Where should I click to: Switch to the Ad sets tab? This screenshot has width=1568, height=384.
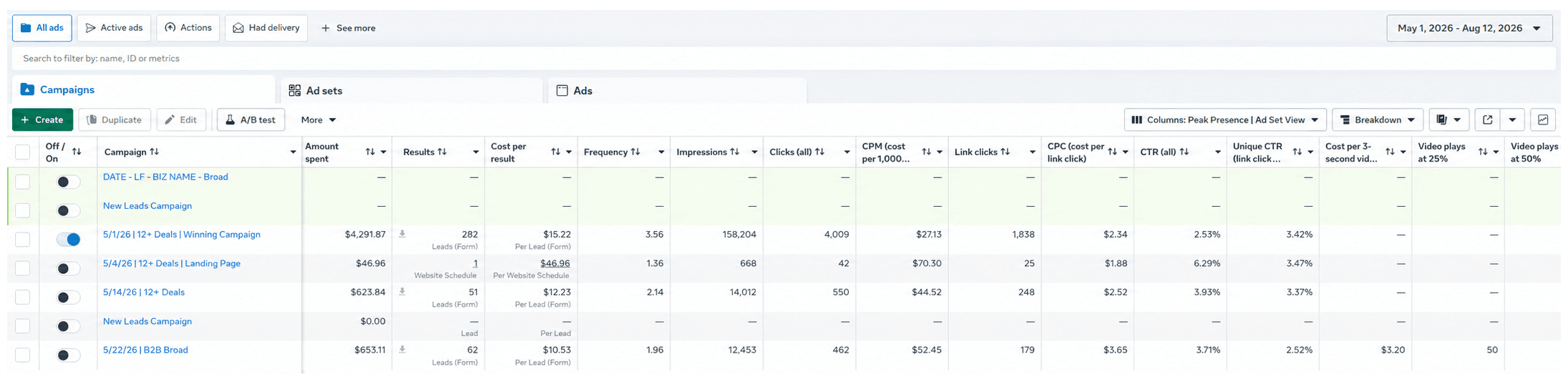412,91
